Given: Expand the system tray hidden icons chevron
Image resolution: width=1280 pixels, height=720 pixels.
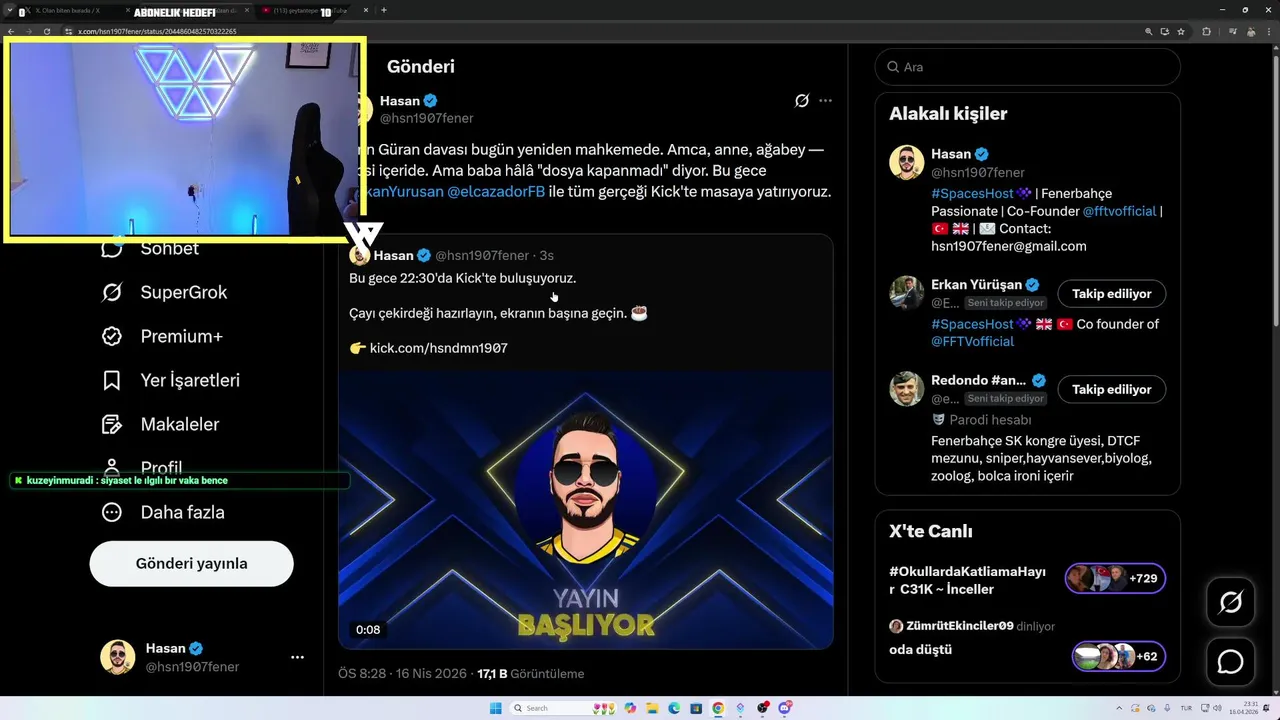Looking at the screenshot, I should [x=1119, y=708].
